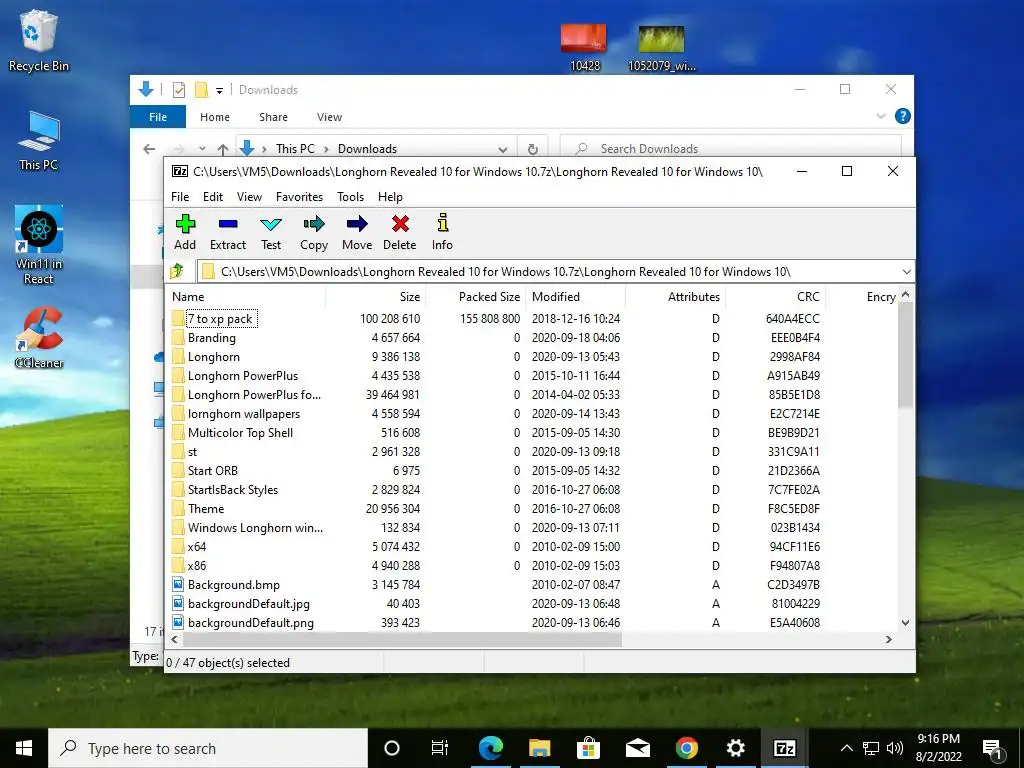This screenshot has width=1024, height=768.
Task: Click the Move toolbar icon
Action: coord(357,232)
